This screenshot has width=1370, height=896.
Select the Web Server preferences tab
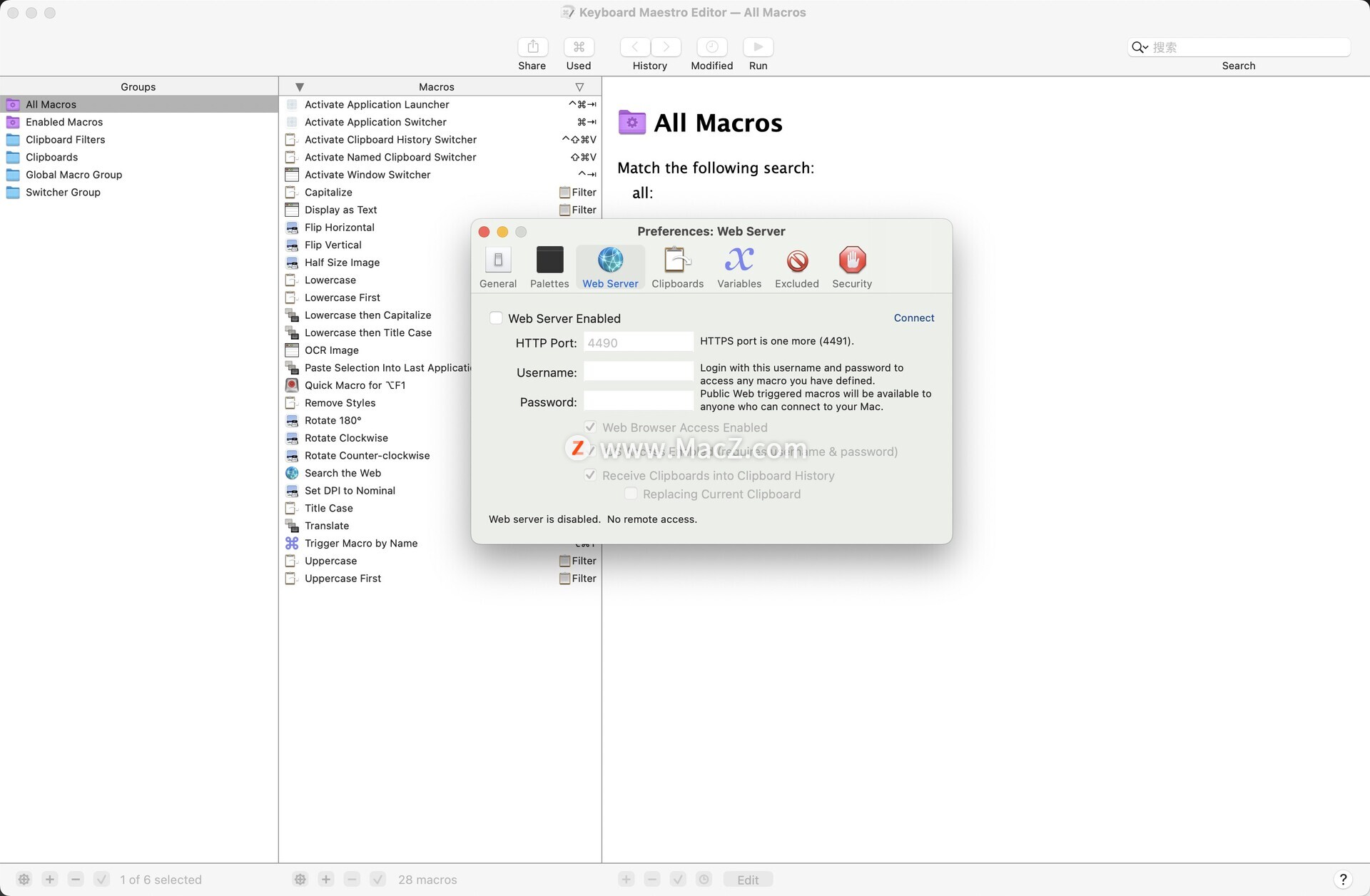click(611, 268)
